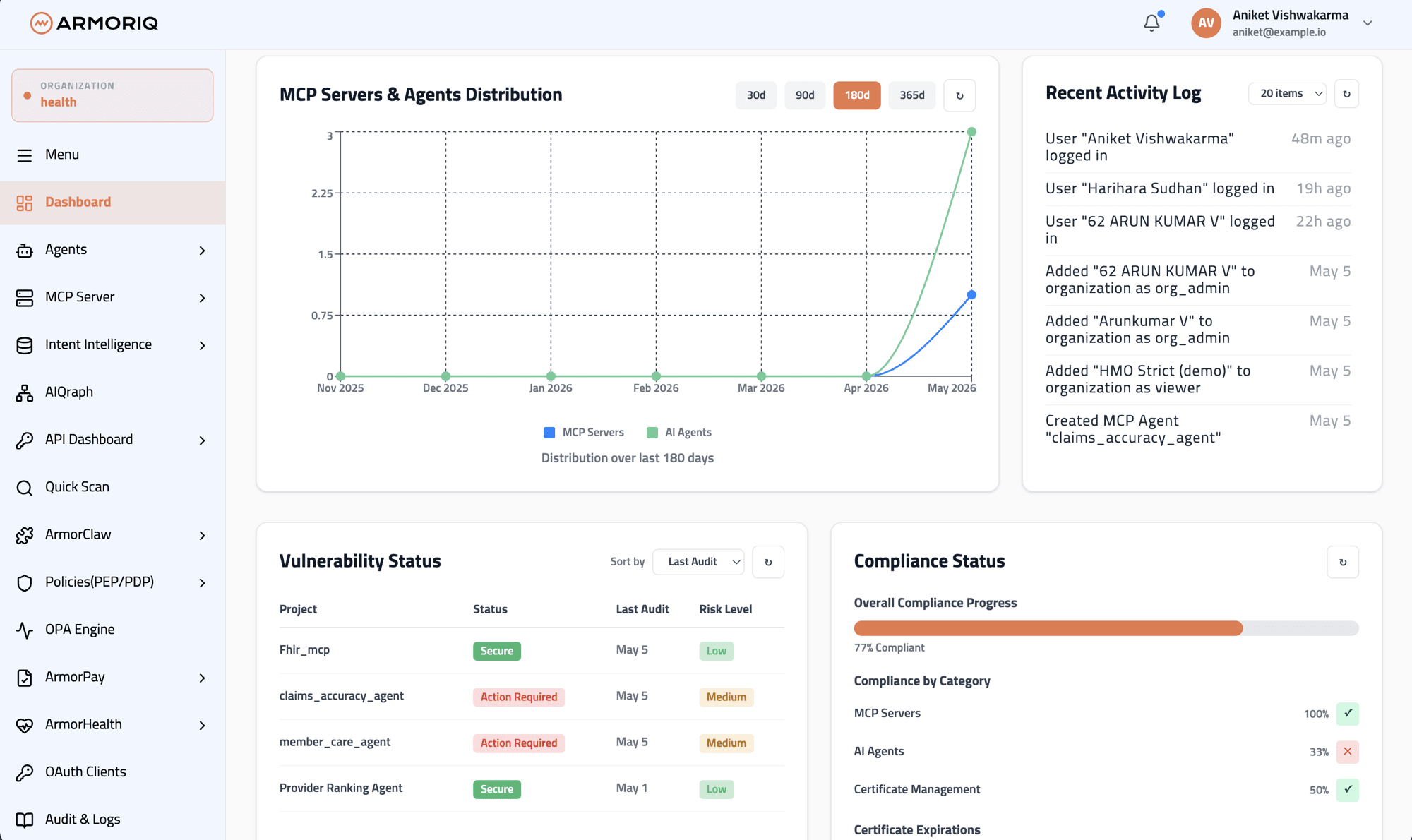Open the user account dropdown chevron
The height and width of the screenshot is (840, 1412).
1368,23
